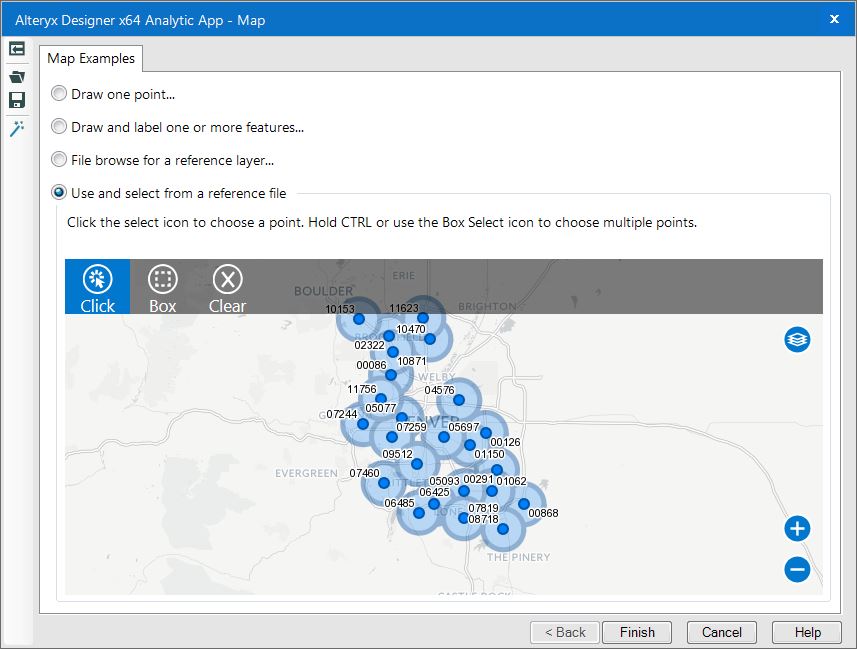Click the Finish button
Image resolution: width=857 pixels, height=649 pixels.
click(636, 632)
